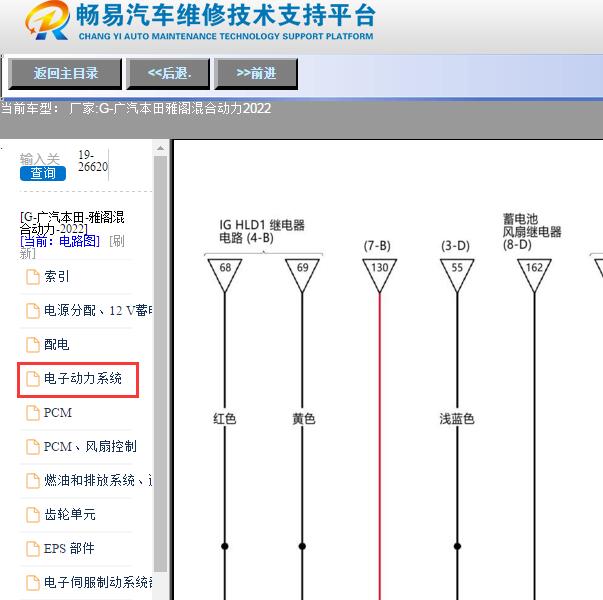Click the 畅易 platform logo icon
Viewport: 603px width, 600px height.
(47, 21)
